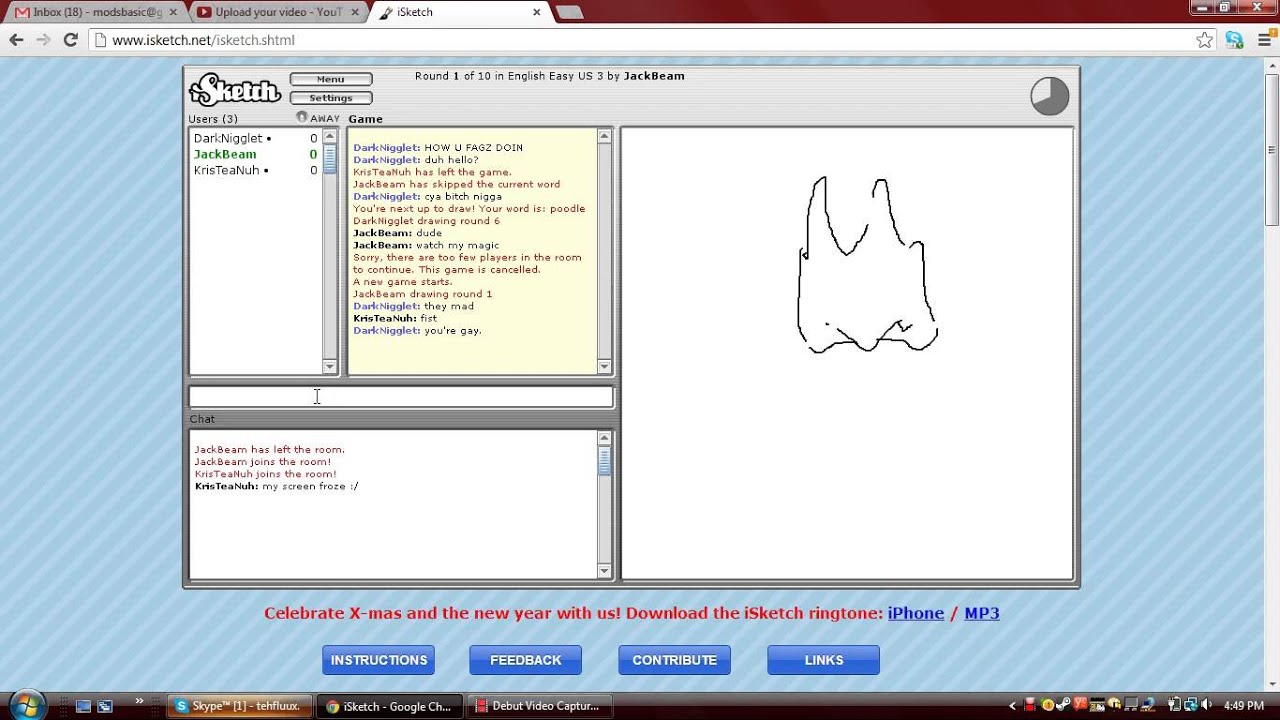Go back in browser history
Viewport: 1280px width, 720px height.
[x=16, y=40]
